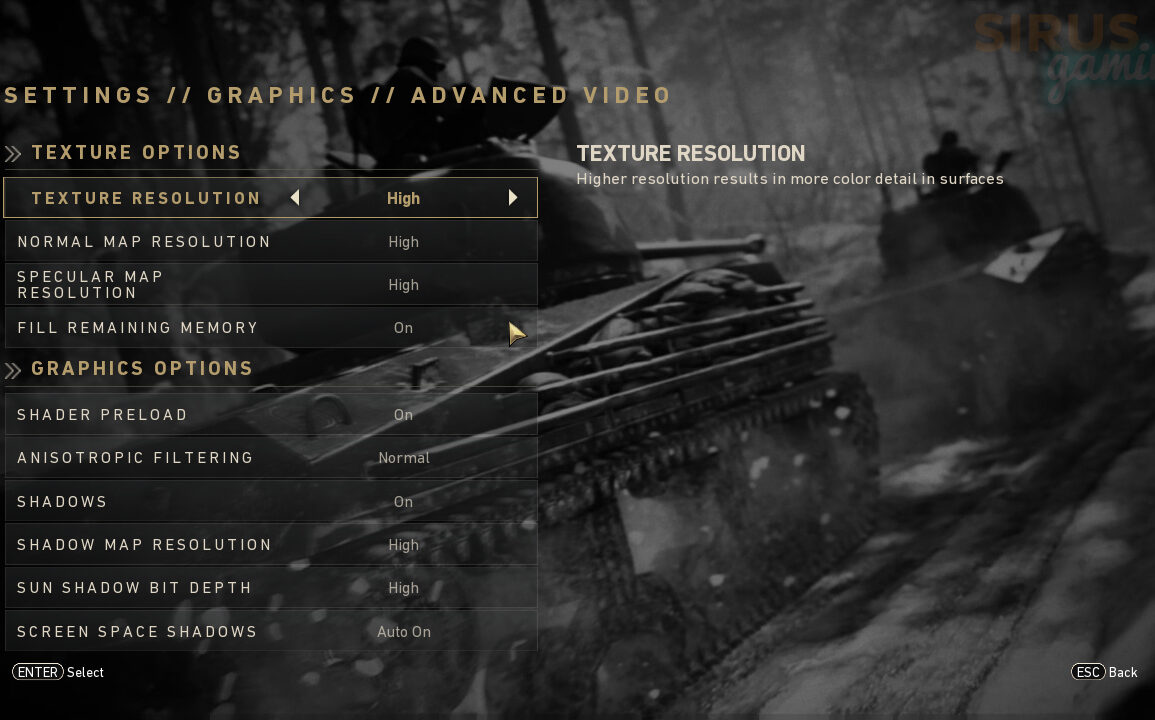Collapse Graphics Options section chevron

(13, 370)
